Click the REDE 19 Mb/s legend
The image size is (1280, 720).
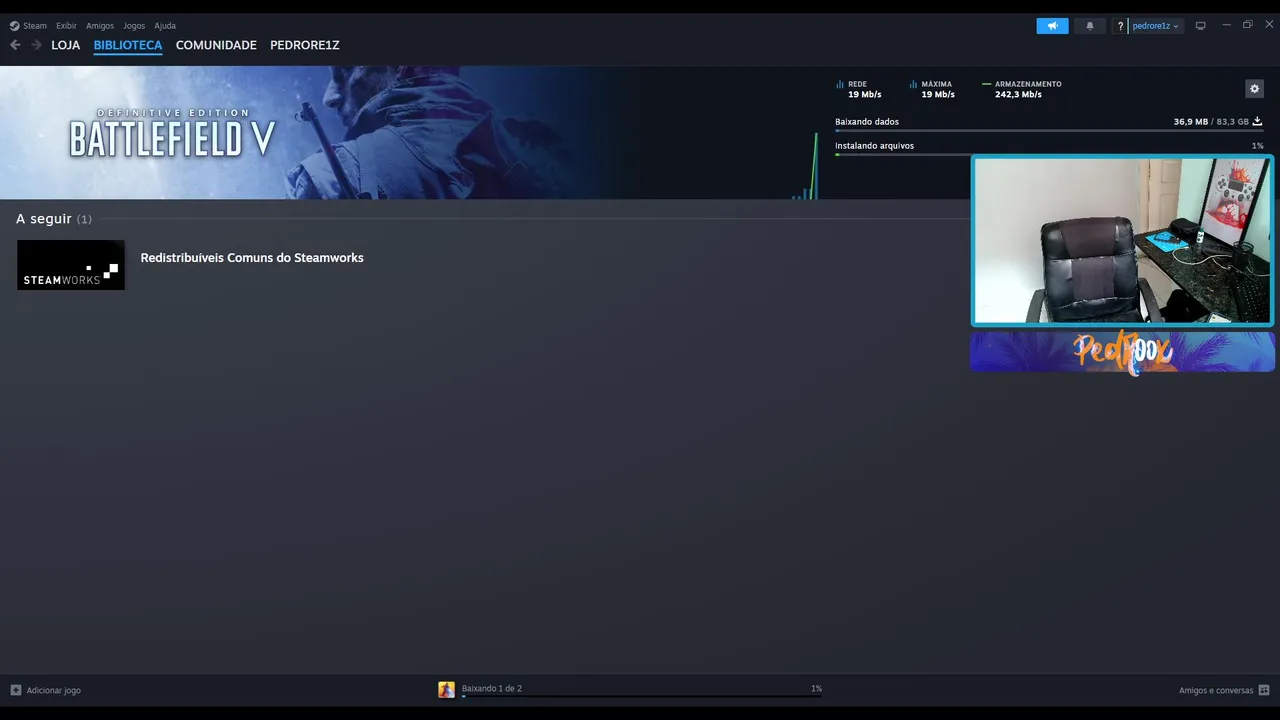tap(859, 89)
